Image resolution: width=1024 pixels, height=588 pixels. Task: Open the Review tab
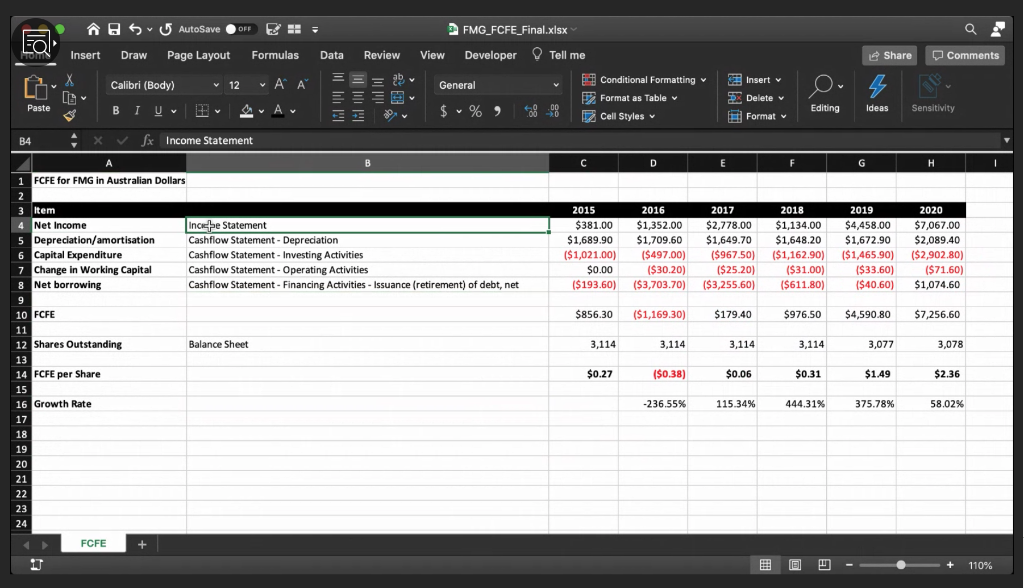tap(382, 56)
